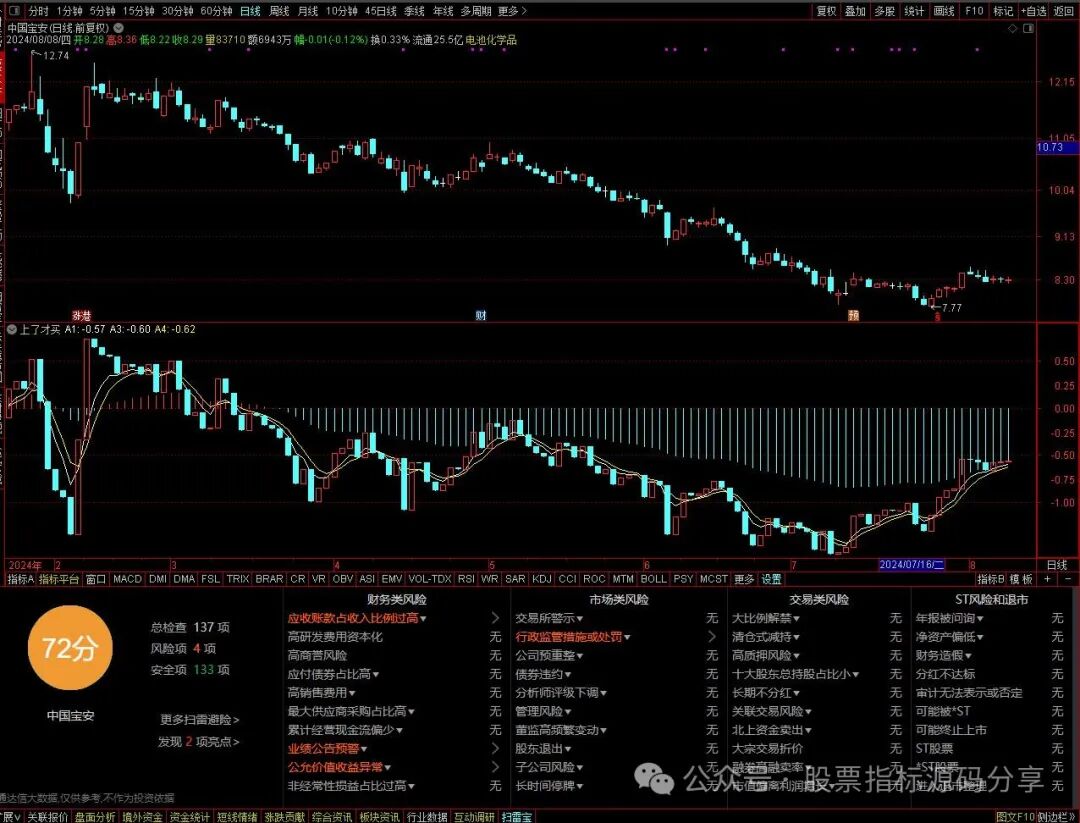Open the 更多扫雷避险 link
The image size is (1080, 823).
(200, 720)
